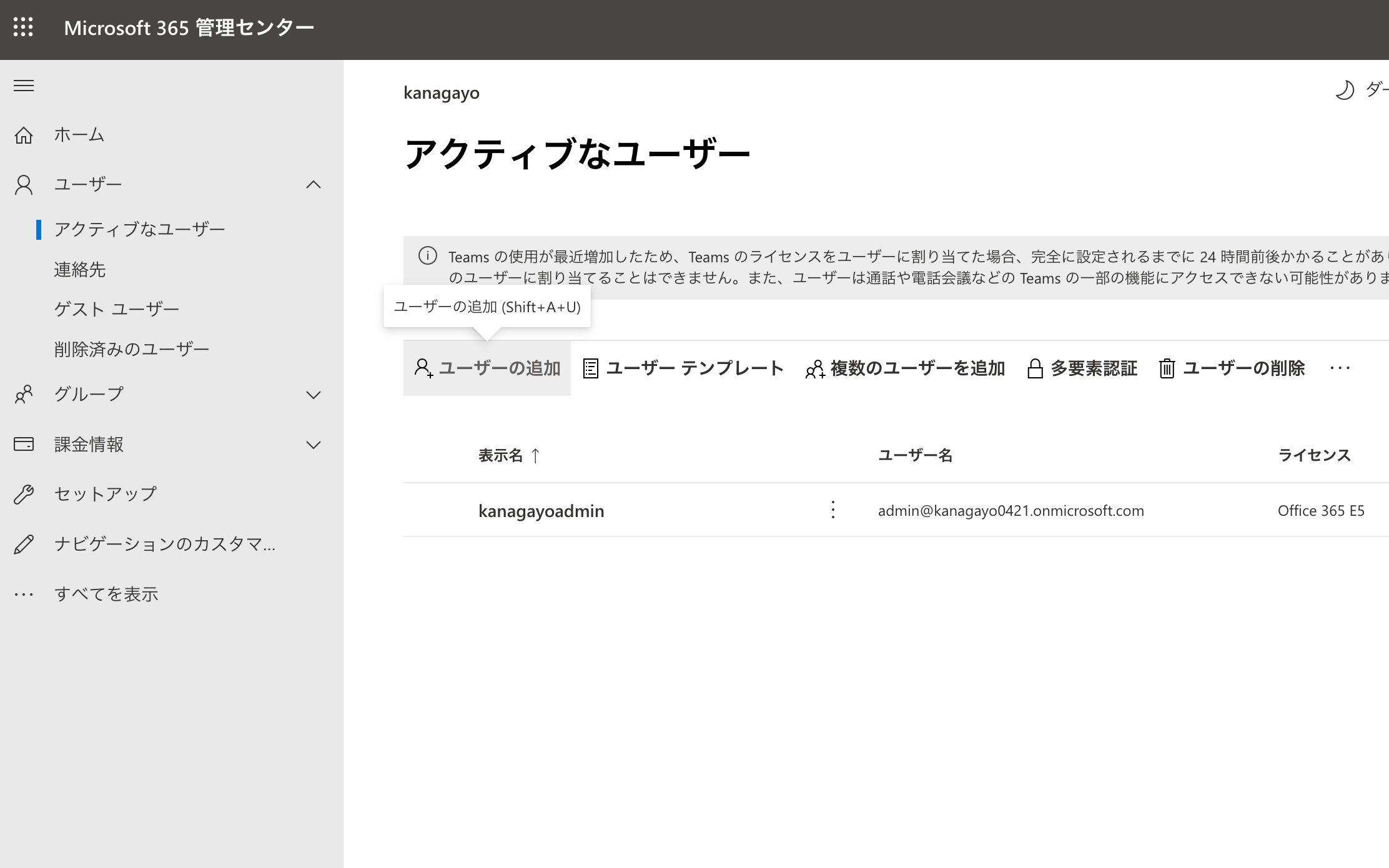Open 連絡先 in sidebar
The width and height of the screenshot is (1389, 868).
[80, 269]
